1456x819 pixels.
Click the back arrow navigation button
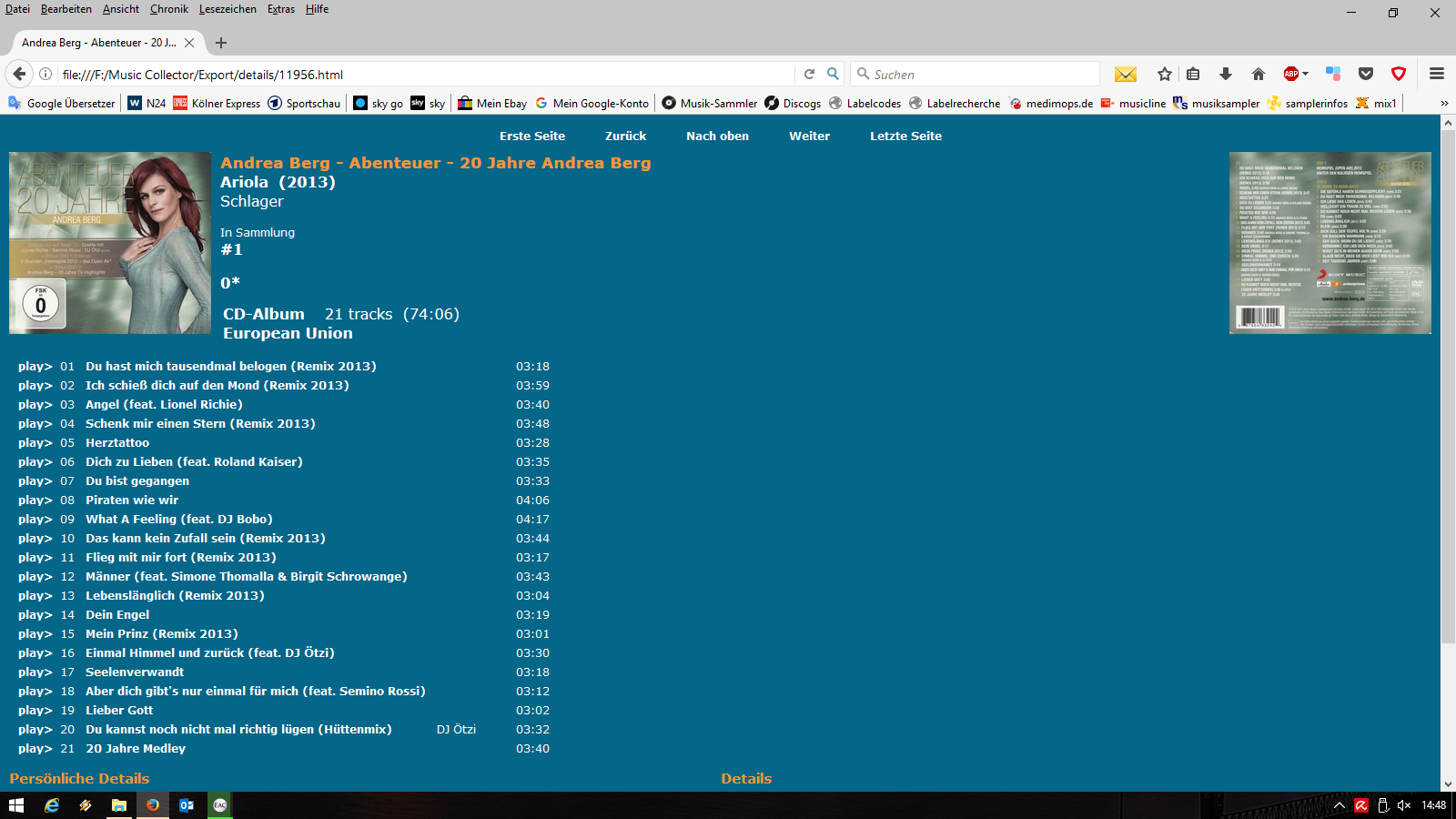click(x=19, y=75)
